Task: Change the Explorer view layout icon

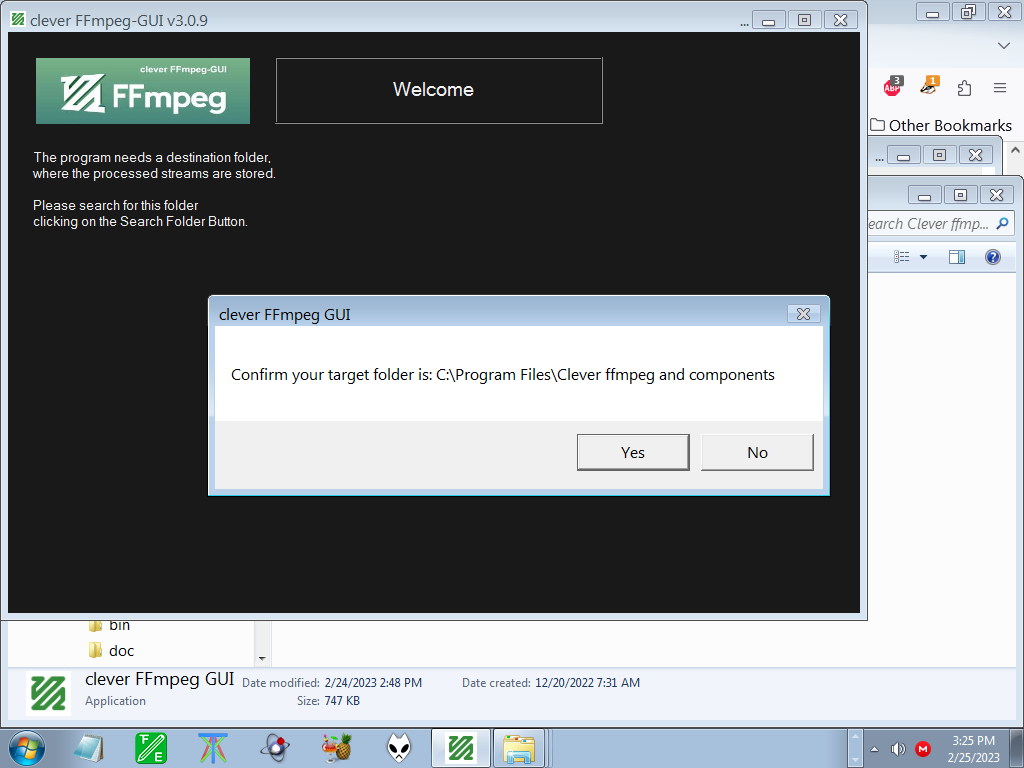Action: tap(902, 257)
